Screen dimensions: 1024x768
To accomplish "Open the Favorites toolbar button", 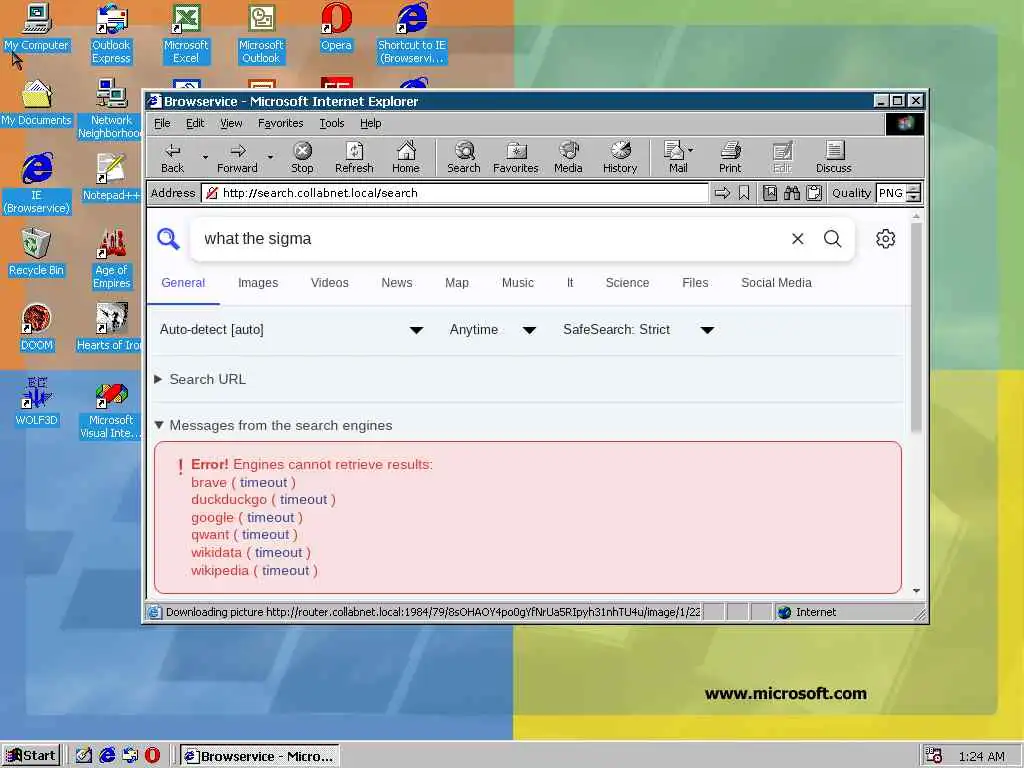I will (516, 157).
